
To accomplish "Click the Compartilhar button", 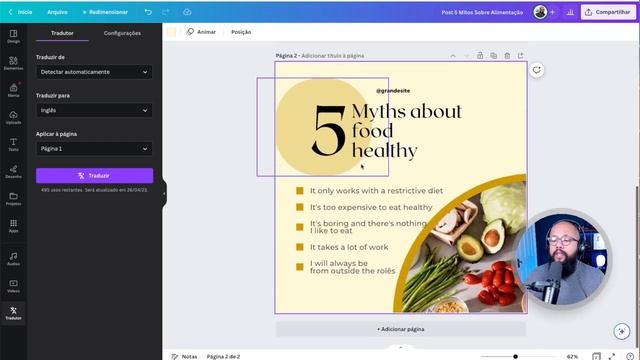I will 608,12.
